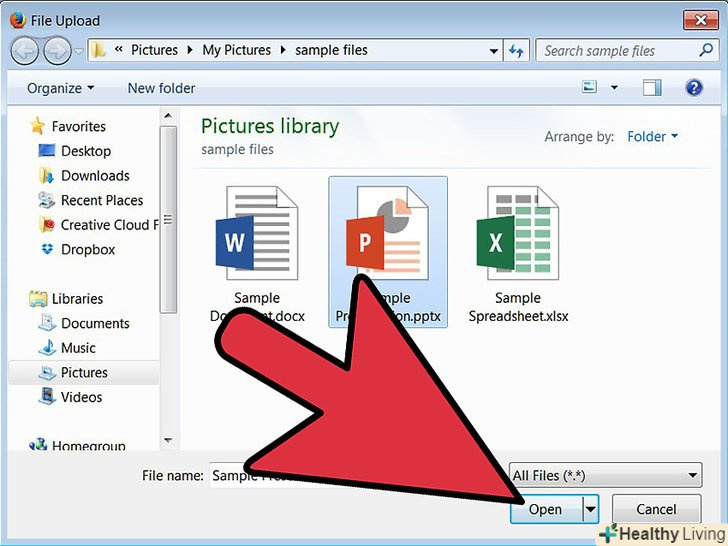Open Creative Cloud Files folder
This screenshot has width=728, height=546.
(109, 225)
